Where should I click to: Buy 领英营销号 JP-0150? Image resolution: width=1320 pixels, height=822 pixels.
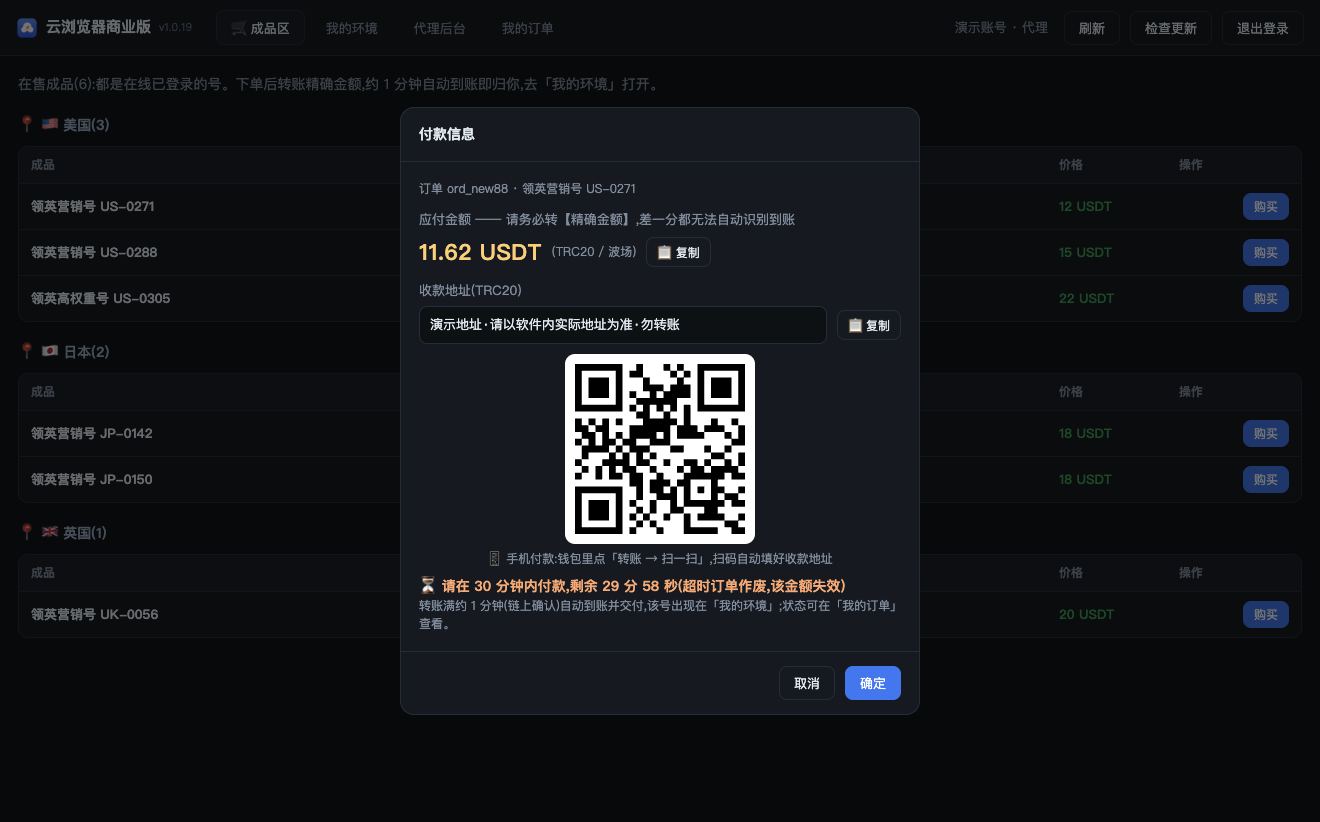click(1266, 479)
